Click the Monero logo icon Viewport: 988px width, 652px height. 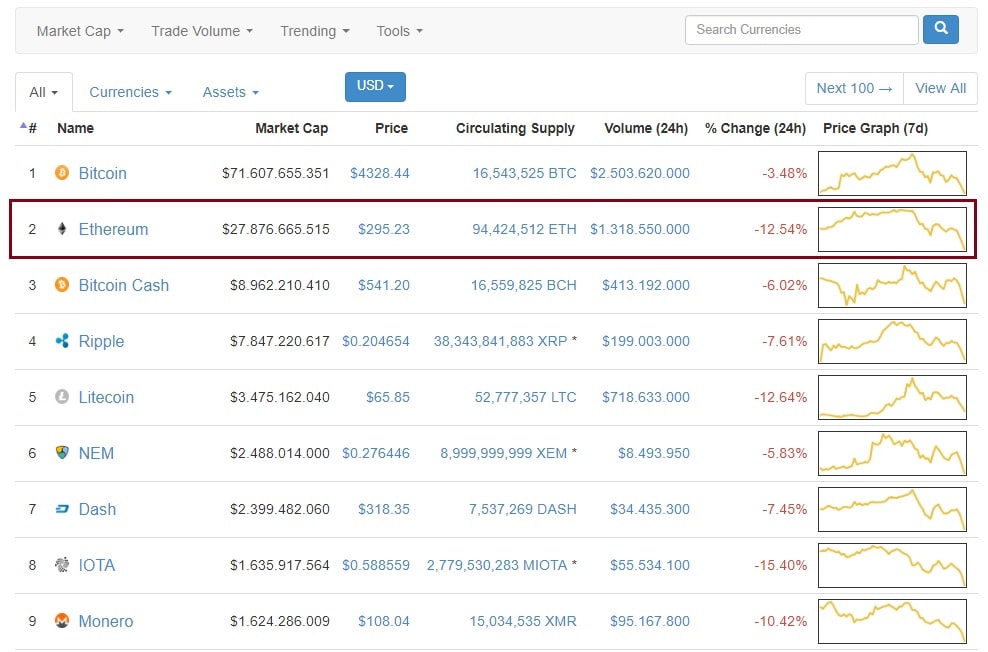pos(62,621)
